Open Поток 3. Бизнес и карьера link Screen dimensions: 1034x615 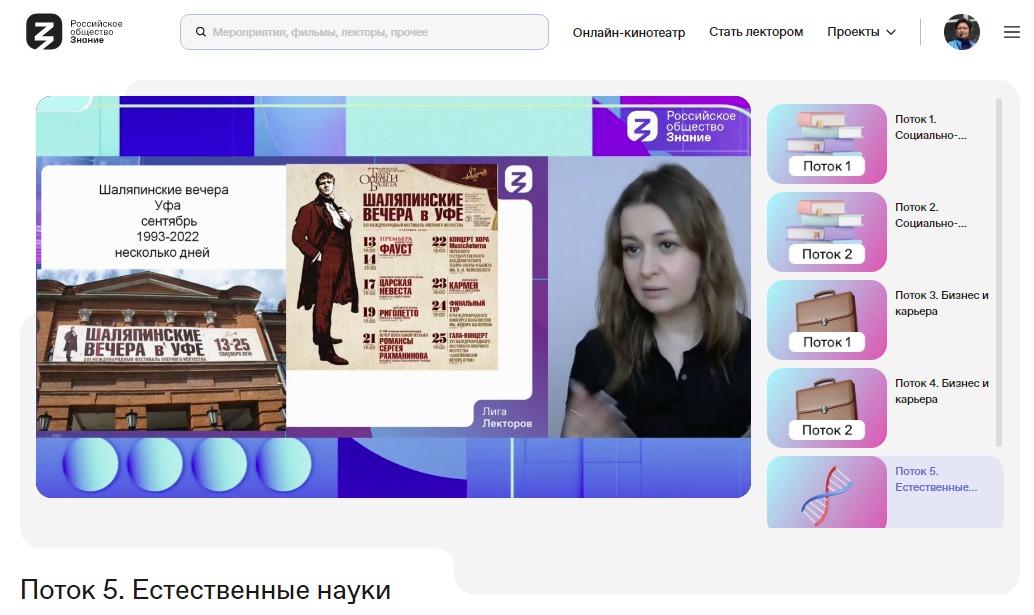(941, 303)
